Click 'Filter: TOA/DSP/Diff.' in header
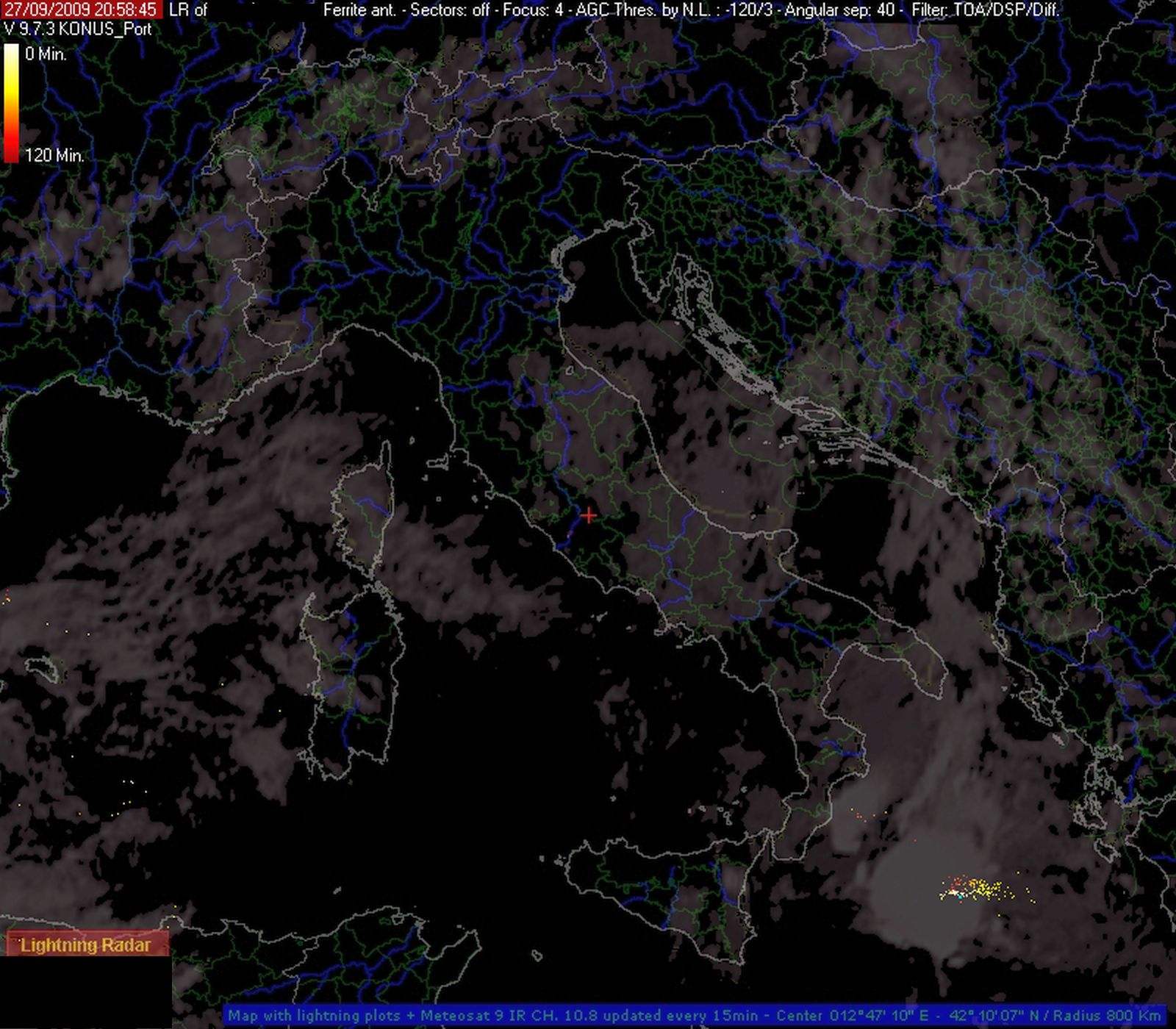Viewport: 1176px width, 1029px height. 985,10
